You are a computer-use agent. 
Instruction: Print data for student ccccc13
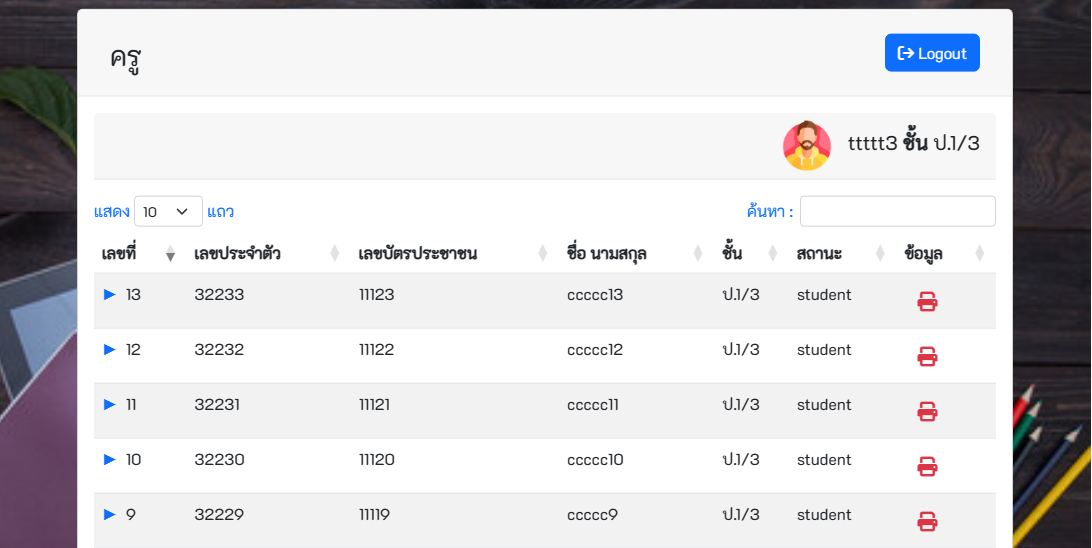927,302
